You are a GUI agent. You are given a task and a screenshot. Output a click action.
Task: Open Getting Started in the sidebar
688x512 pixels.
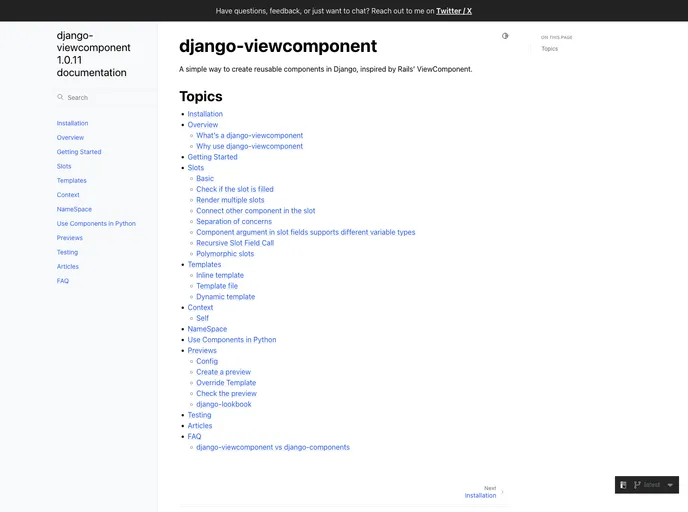[79, 152]
